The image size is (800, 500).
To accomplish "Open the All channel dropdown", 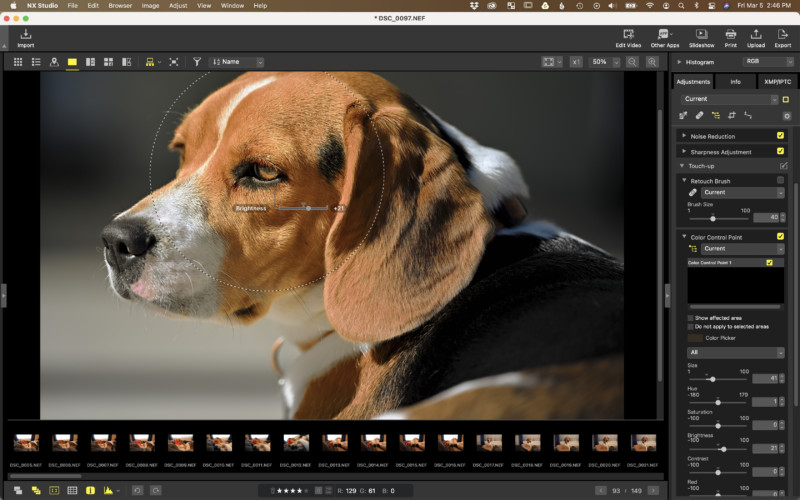I will coord(736,353).
